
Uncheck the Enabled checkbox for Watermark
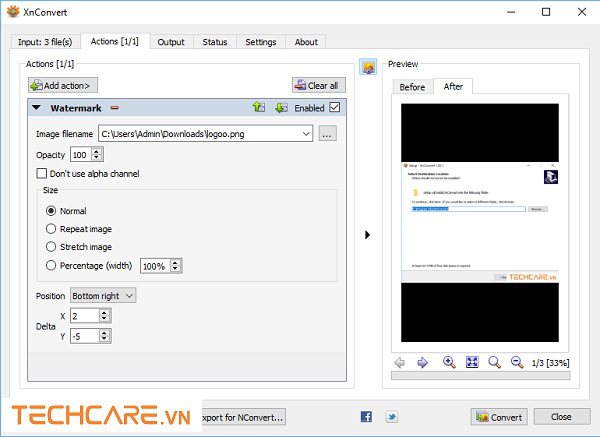tap(335, 107)
